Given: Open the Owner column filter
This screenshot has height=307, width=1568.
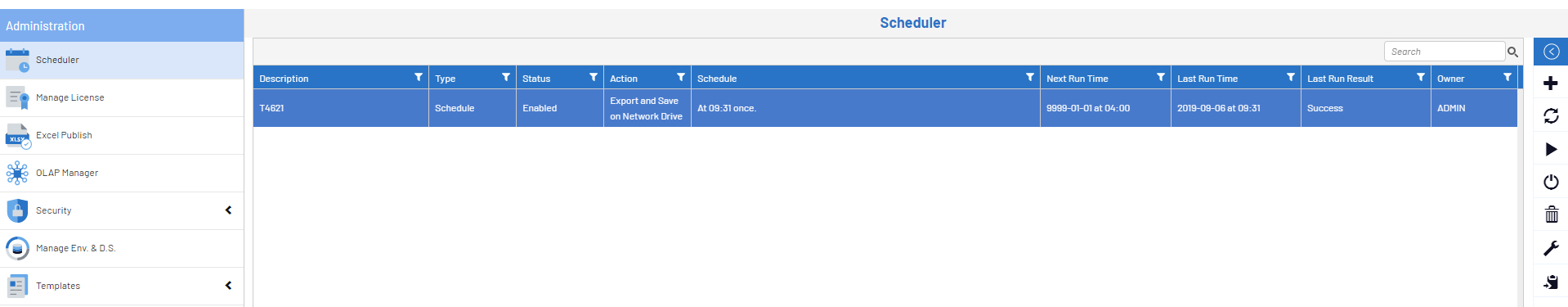Looking at the screenshot, I should pyautogui.click(x=1508, y=77).
